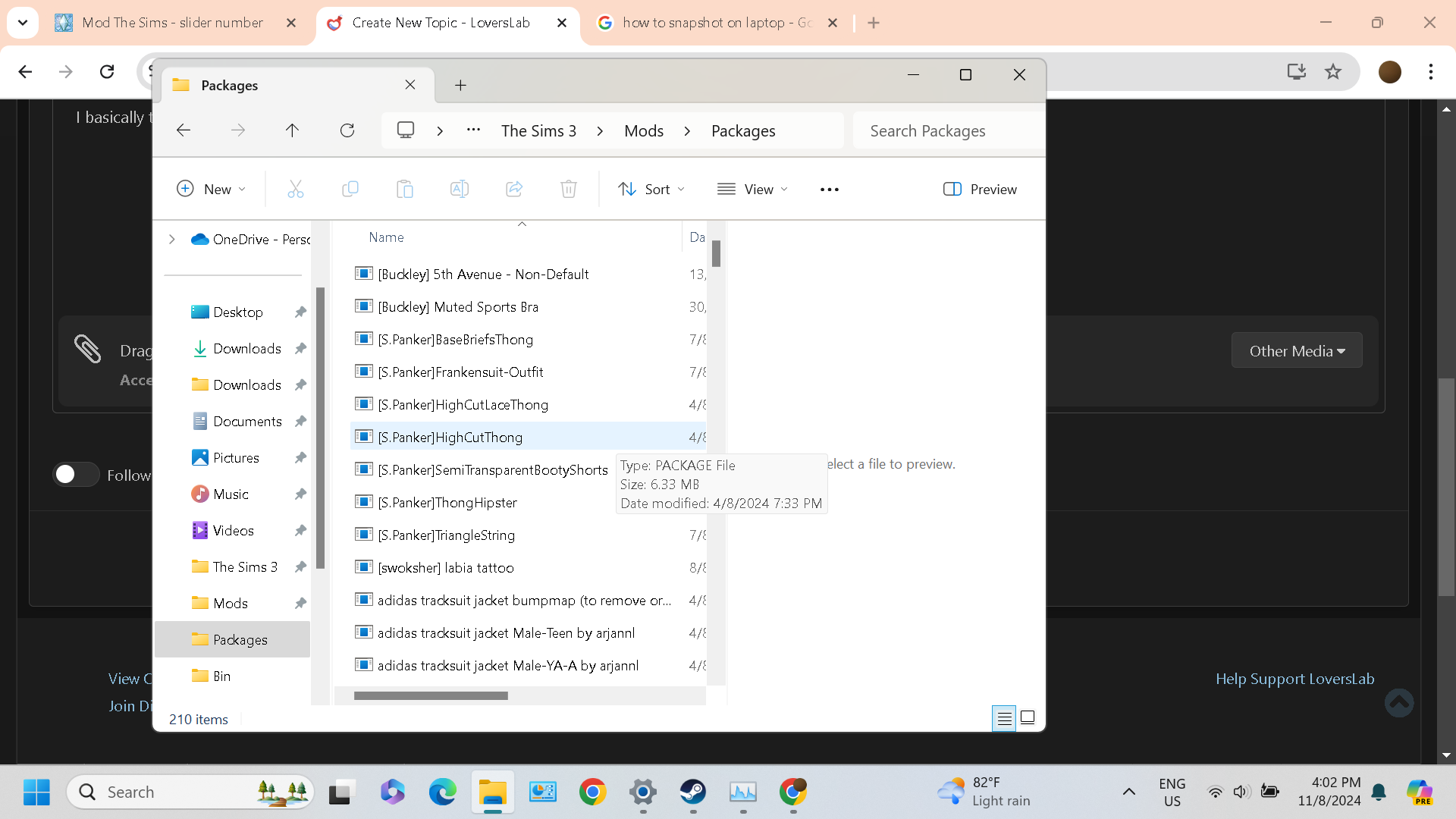
Task: Expand the OneDrive tree node
Action: coord(172,239)
